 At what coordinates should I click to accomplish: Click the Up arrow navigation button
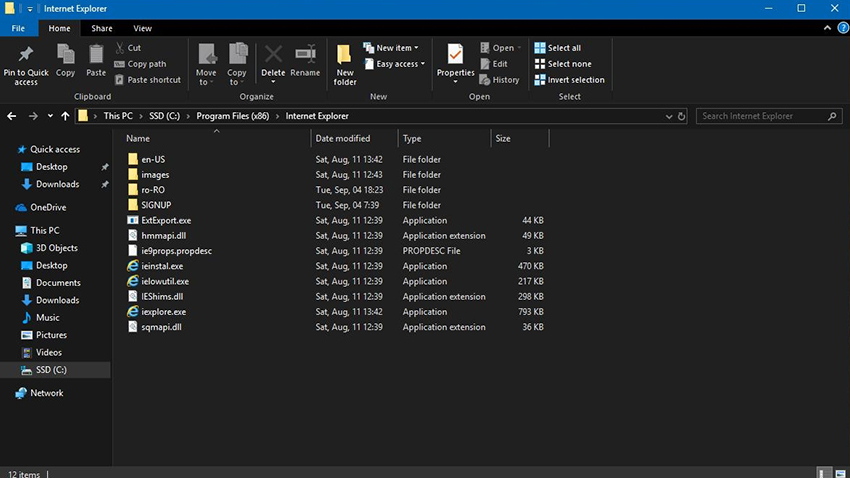[x=65, y=116]
